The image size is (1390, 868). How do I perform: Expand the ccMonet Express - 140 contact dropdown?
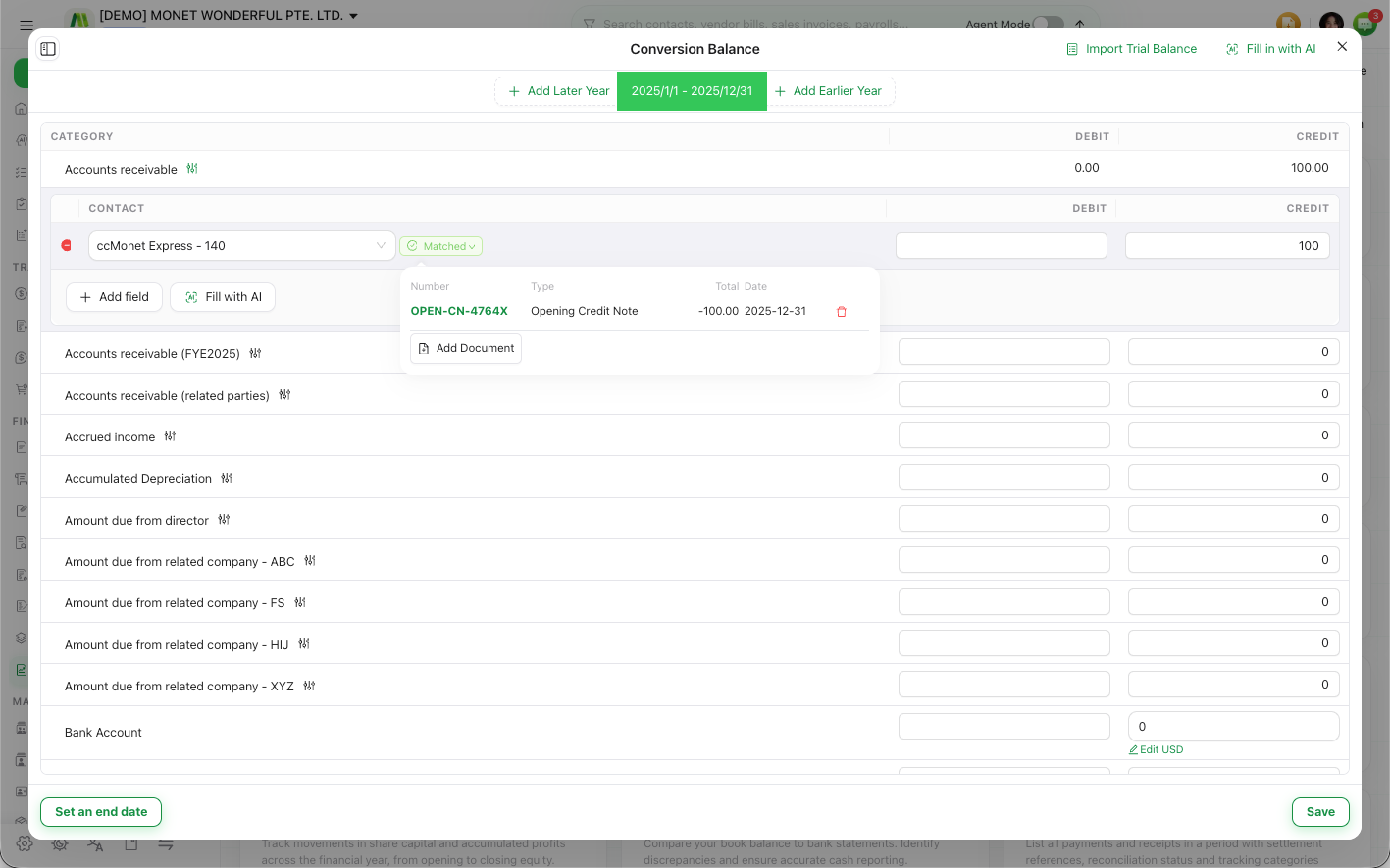pyautogui.click(x=241, y=246)
